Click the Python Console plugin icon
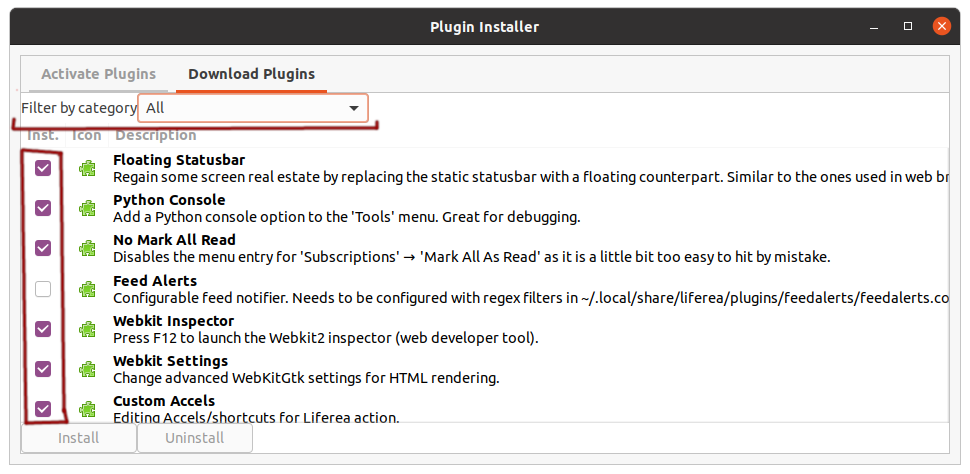The height and width of the screenshot is (474, 970). pos(87,209)
